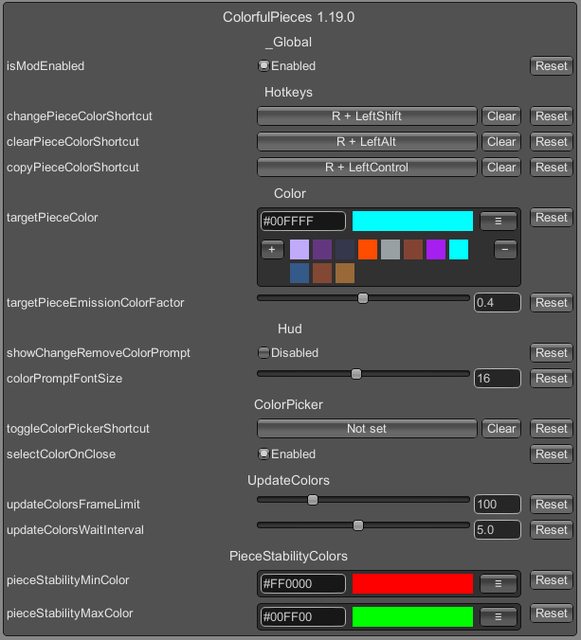Enable showChangeRemoveColorPrompt toggle

(x=264, y=353)
